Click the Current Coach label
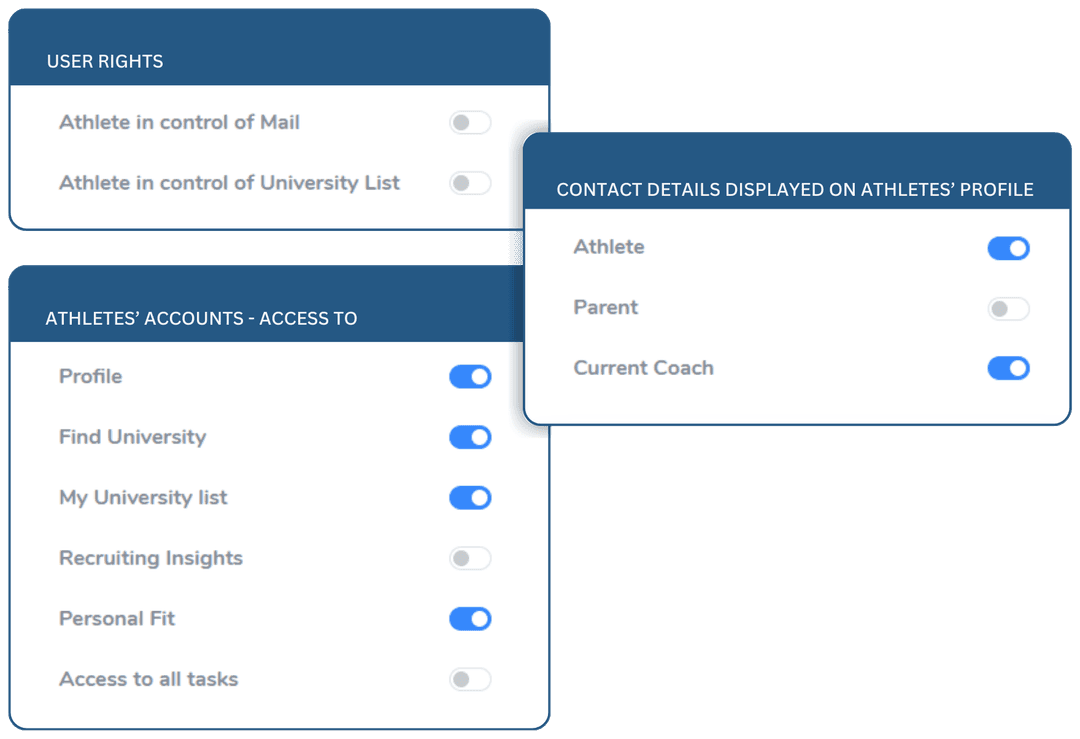 point(643,368)
